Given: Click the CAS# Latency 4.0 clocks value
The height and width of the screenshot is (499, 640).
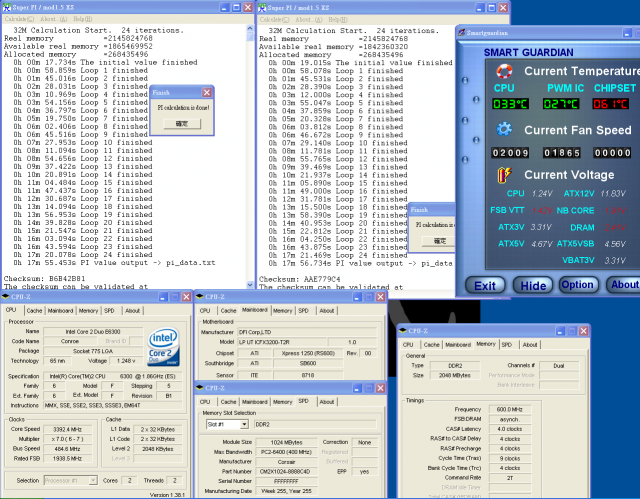Looking at the screenshot, I should coord(509,429).
